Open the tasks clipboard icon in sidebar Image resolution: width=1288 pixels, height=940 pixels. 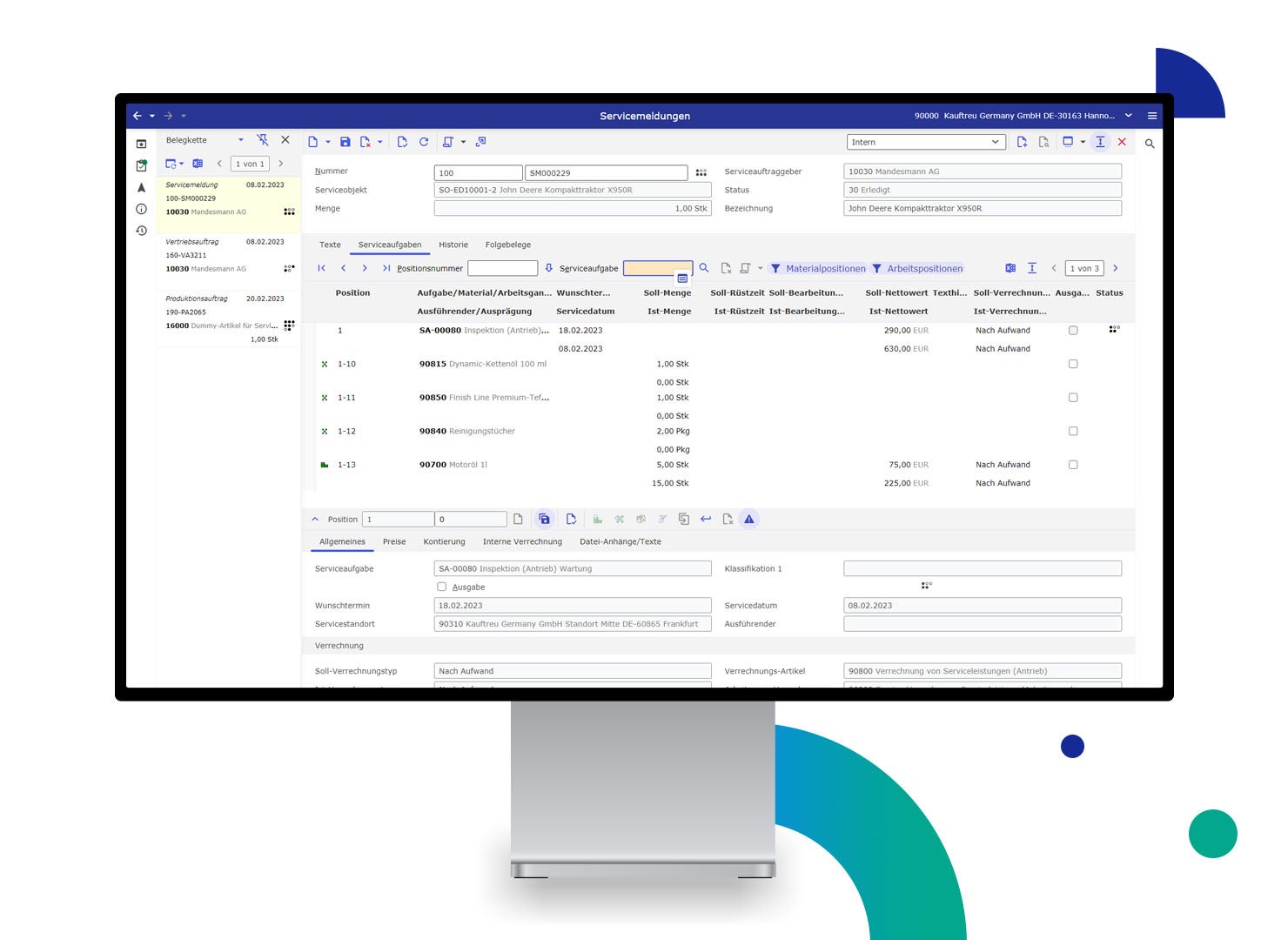pos(141,165)
